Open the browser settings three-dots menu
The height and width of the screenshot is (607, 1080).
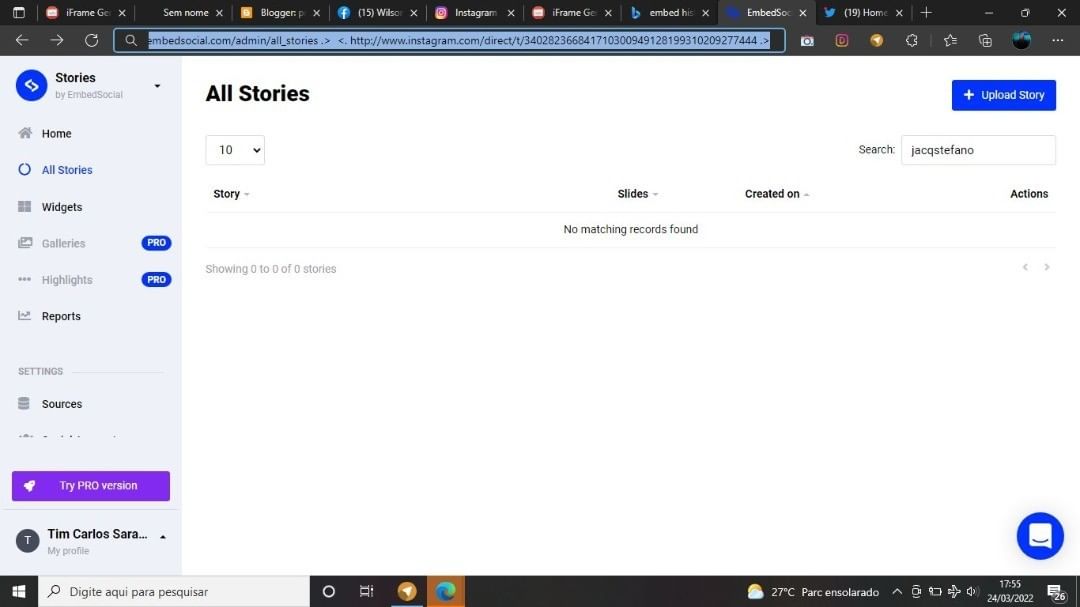[1058, 41]
